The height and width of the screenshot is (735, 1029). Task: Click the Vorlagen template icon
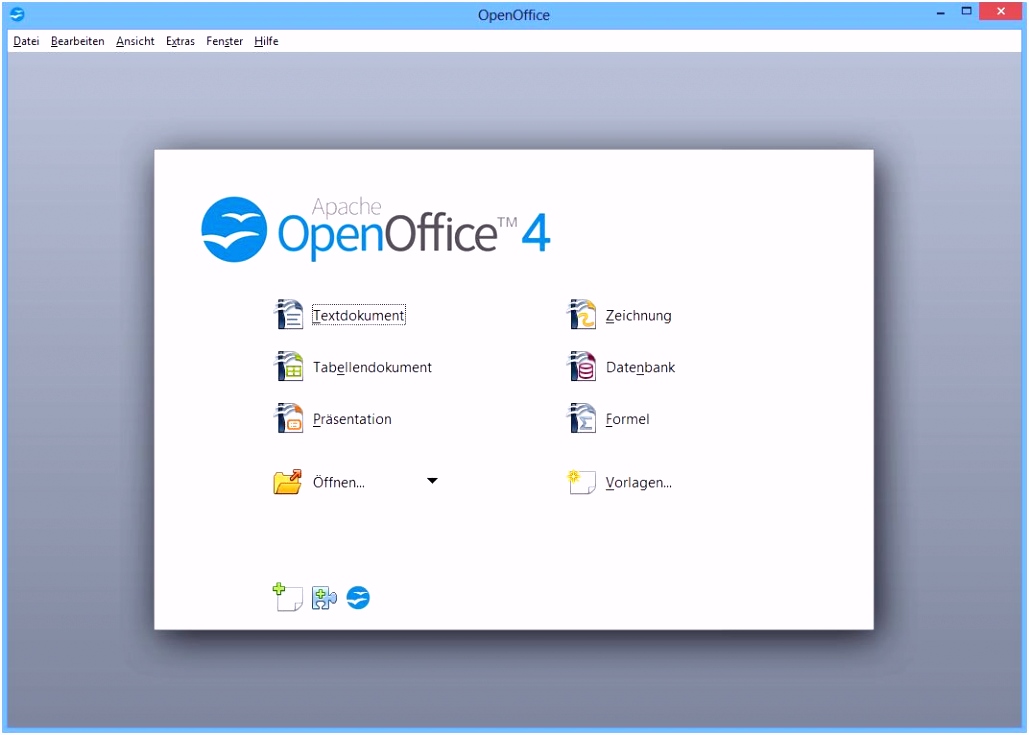[581, 482]
